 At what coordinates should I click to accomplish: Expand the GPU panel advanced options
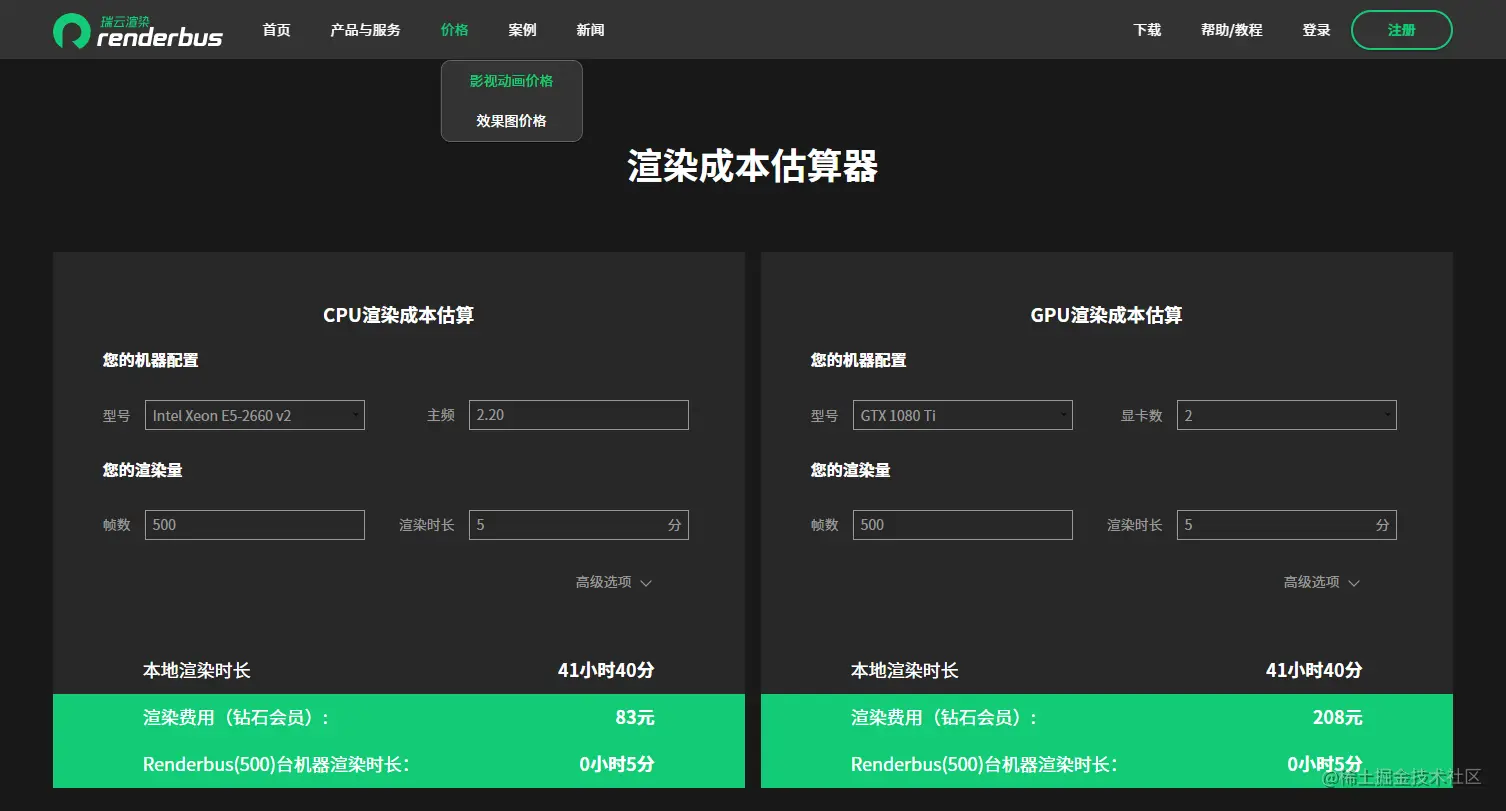1320,581
